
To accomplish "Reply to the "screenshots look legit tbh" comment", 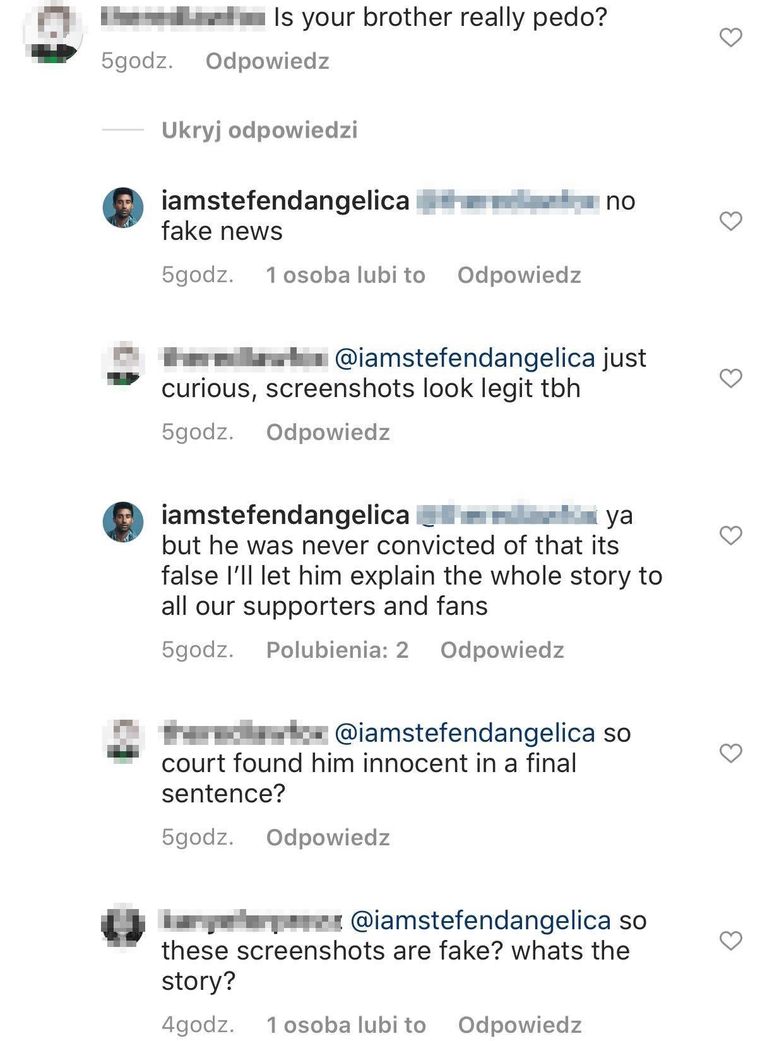I will pos(328,432).
